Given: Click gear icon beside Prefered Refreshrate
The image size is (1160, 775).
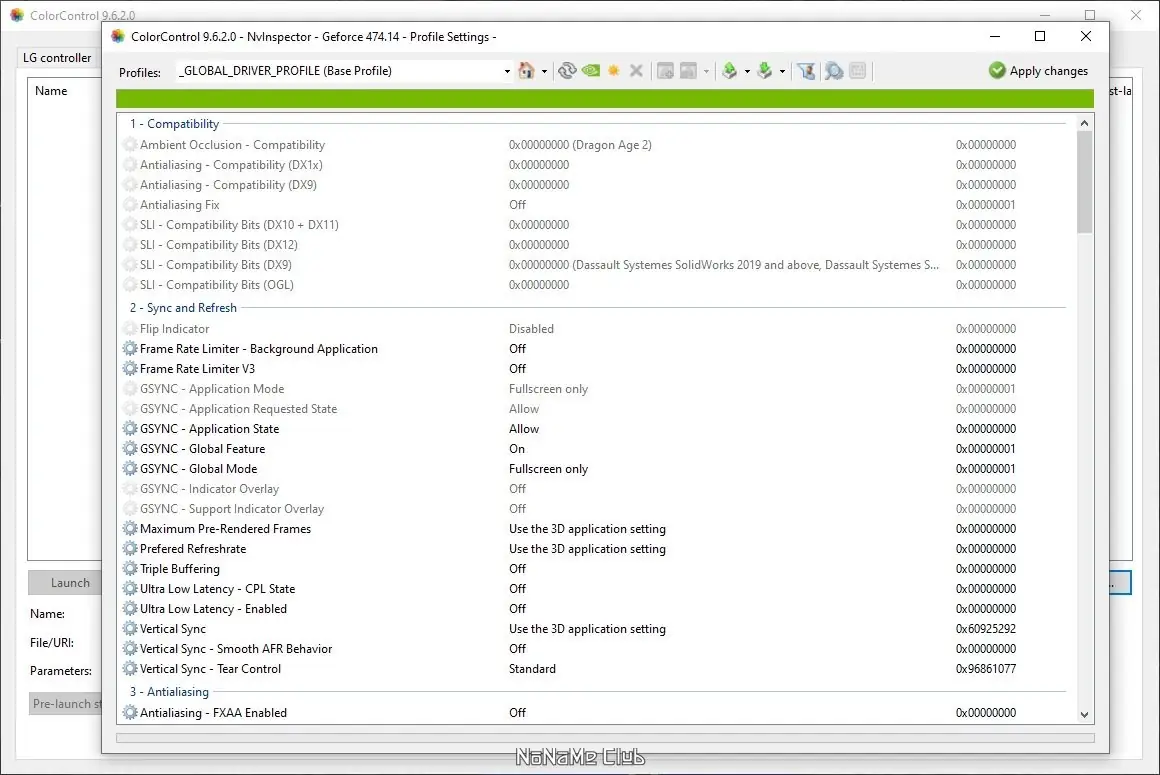Looking at the screenshot, I should pyautogui.click(x=130, y=548).
